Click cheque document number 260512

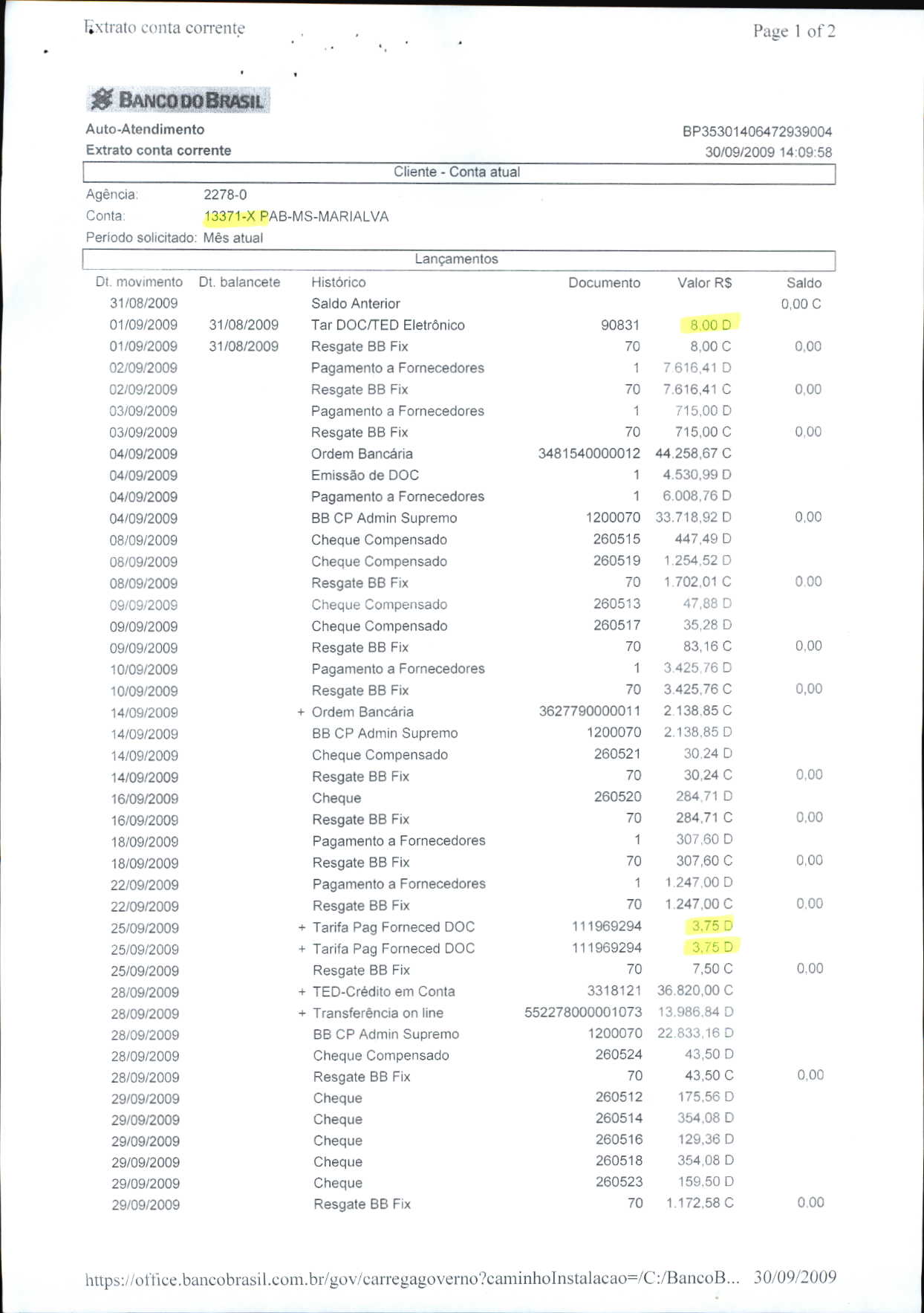pos(619,1098)
